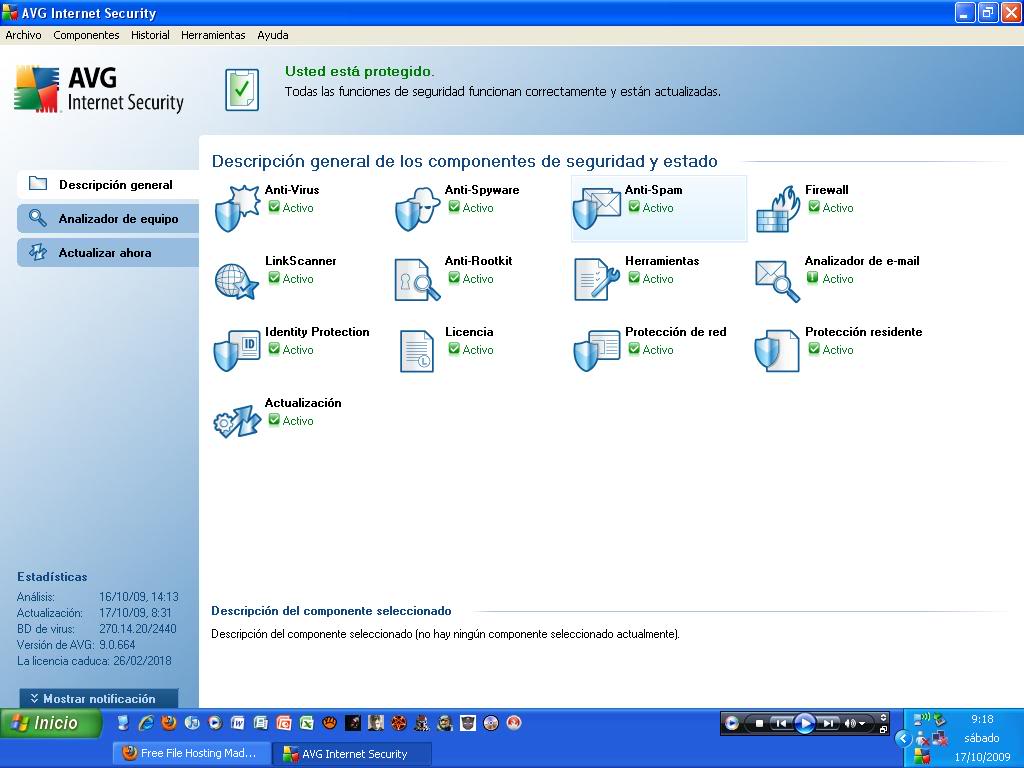Image resolution: width=1024 pixels, height=768 pixels.
Task: Open the Firewall brick-wall flame icon
Action: pyautogui.click(x=778, y=209)
